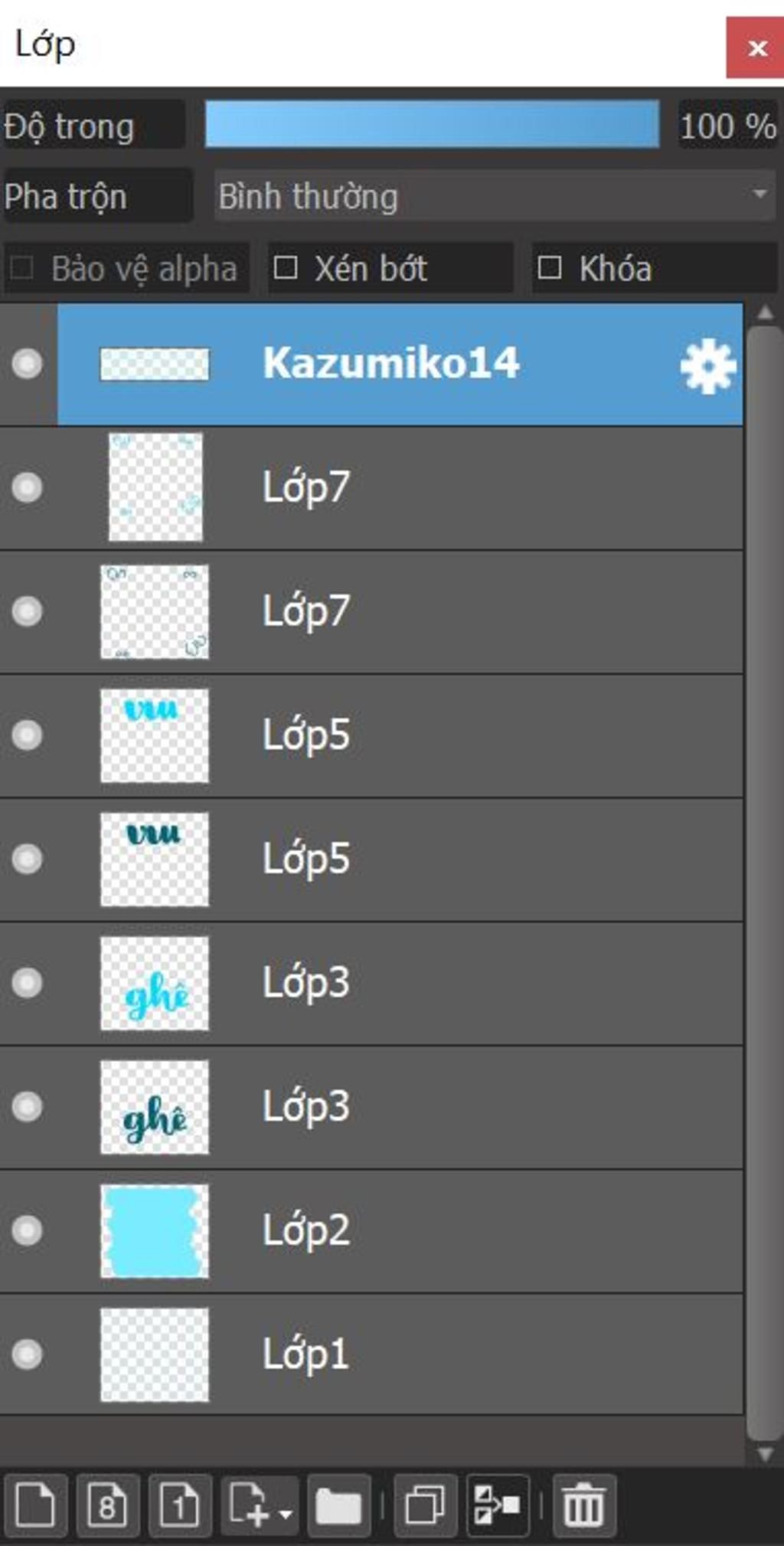The image size is (784, 1546).
Task: Create a new layer folder
Action: tap(338, 1505)
